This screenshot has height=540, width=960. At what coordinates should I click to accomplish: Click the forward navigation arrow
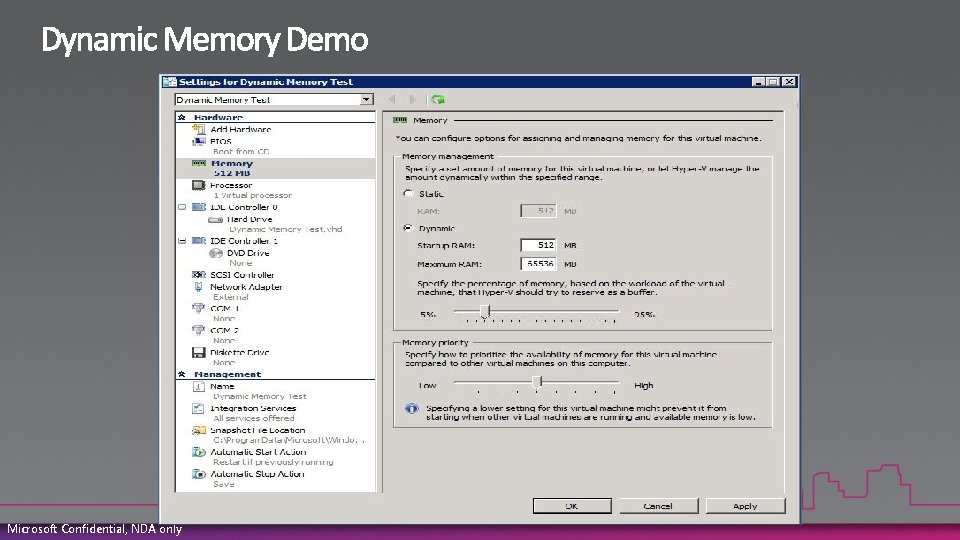413,99
